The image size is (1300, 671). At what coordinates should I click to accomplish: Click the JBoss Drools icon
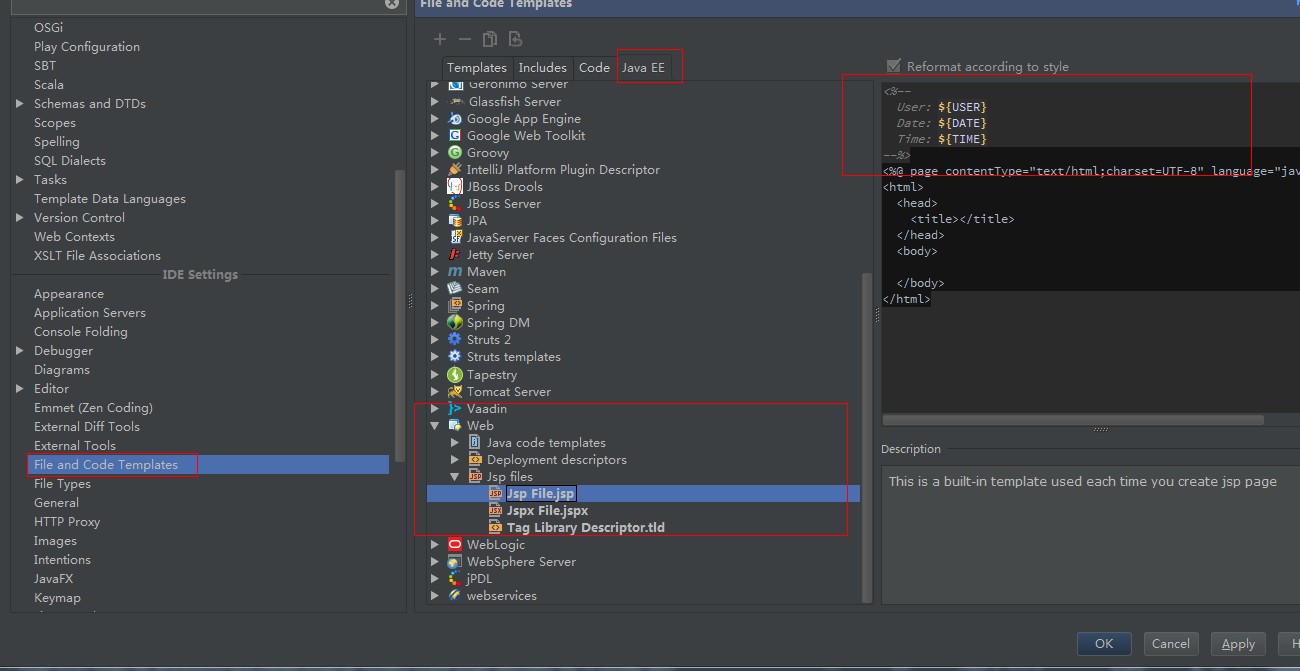[x=455, y=186]
